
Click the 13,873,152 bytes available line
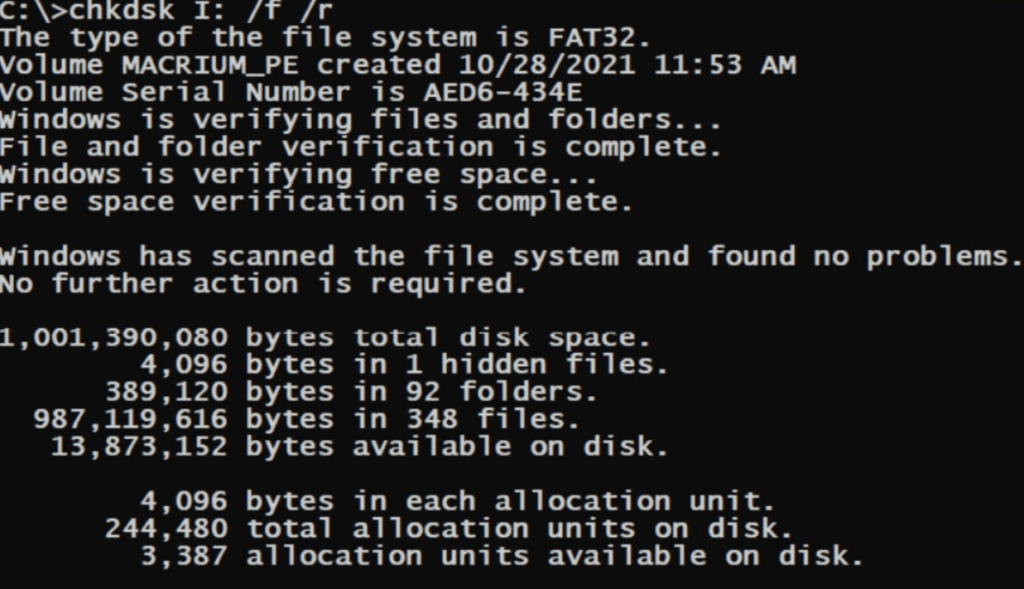click(x=360, y=447)
